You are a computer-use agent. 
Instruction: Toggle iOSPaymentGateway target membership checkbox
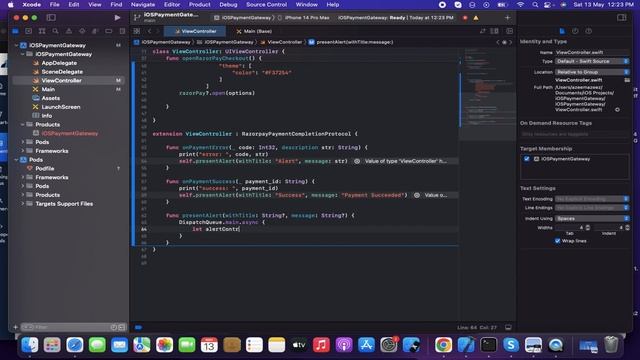(x=527, y=159)
